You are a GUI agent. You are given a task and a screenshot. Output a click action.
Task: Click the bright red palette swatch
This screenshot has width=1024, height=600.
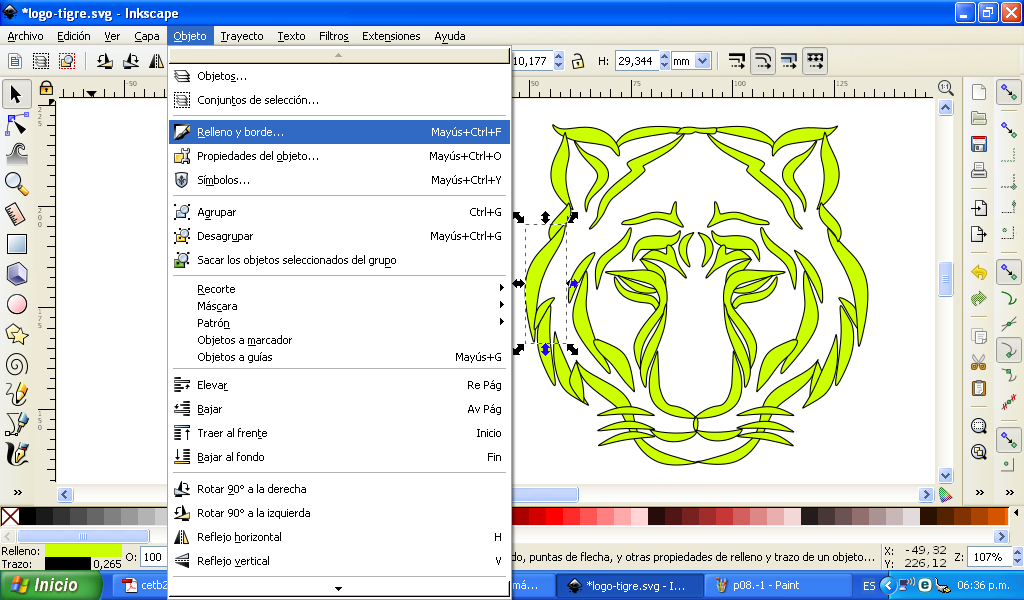pos(554,517)
